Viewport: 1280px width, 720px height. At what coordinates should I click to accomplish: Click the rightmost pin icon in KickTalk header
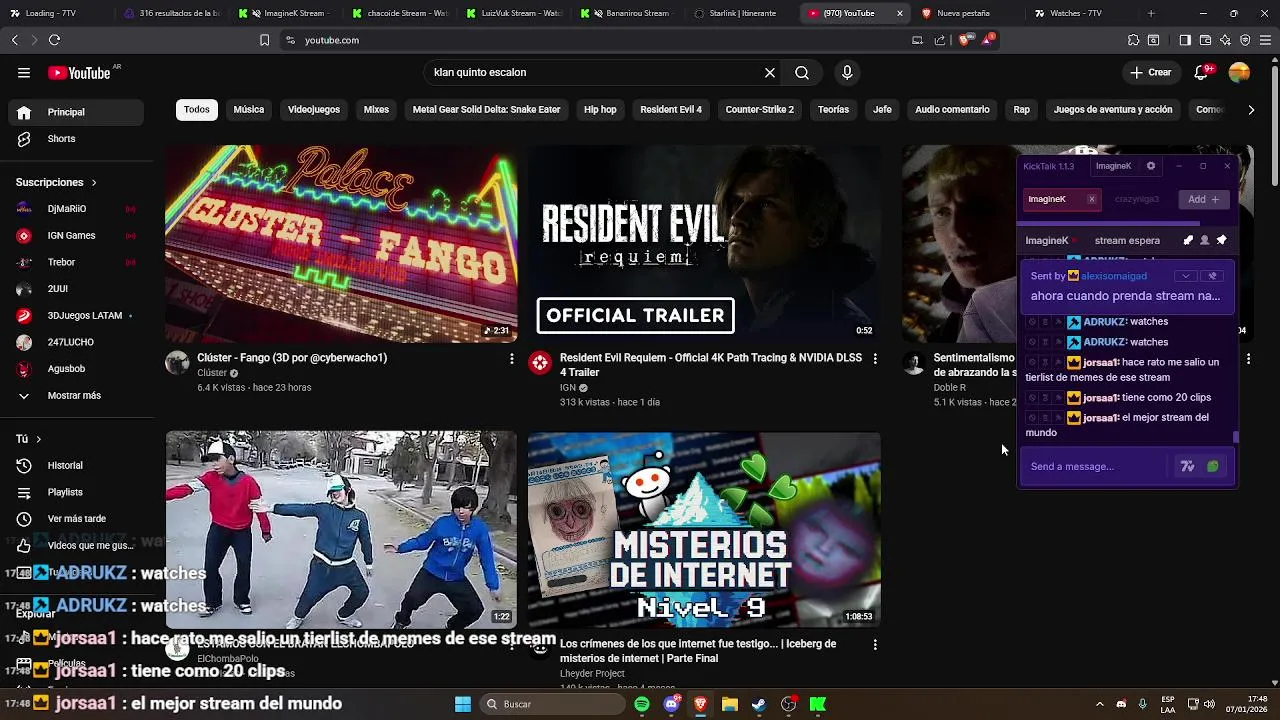(x=1221, y=240)
